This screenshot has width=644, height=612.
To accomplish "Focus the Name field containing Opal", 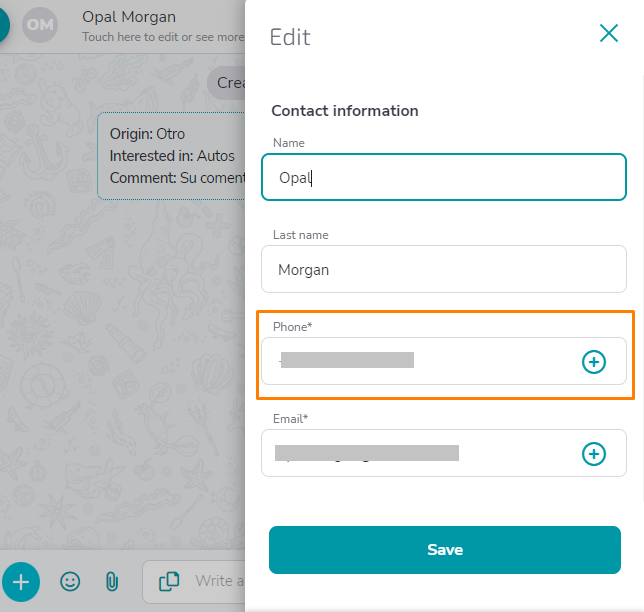I will coord(444,177).
